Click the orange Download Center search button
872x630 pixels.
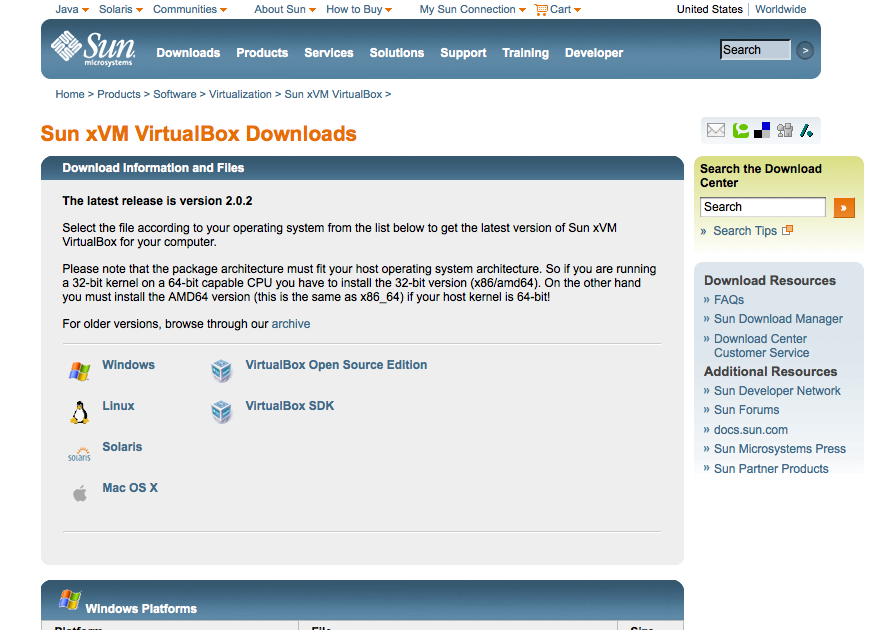tap(844, 208)
